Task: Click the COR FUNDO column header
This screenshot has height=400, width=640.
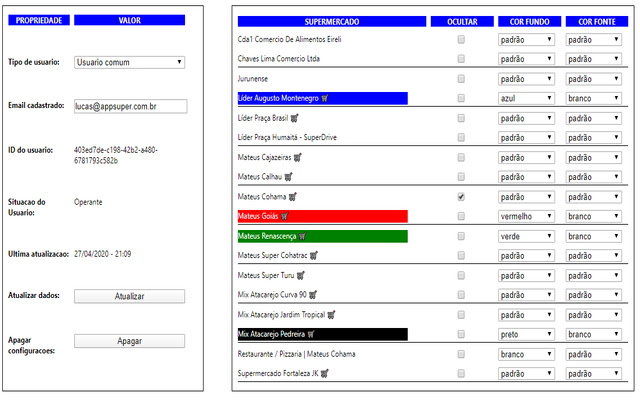Action: (529, 22)
